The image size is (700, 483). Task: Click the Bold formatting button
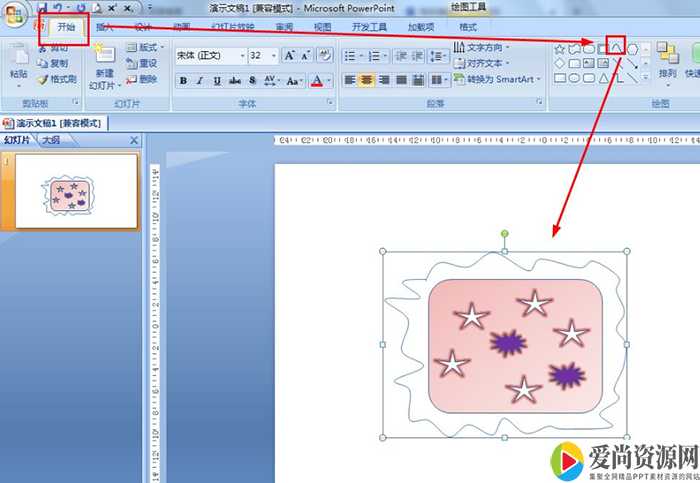[x=184, y=80]
